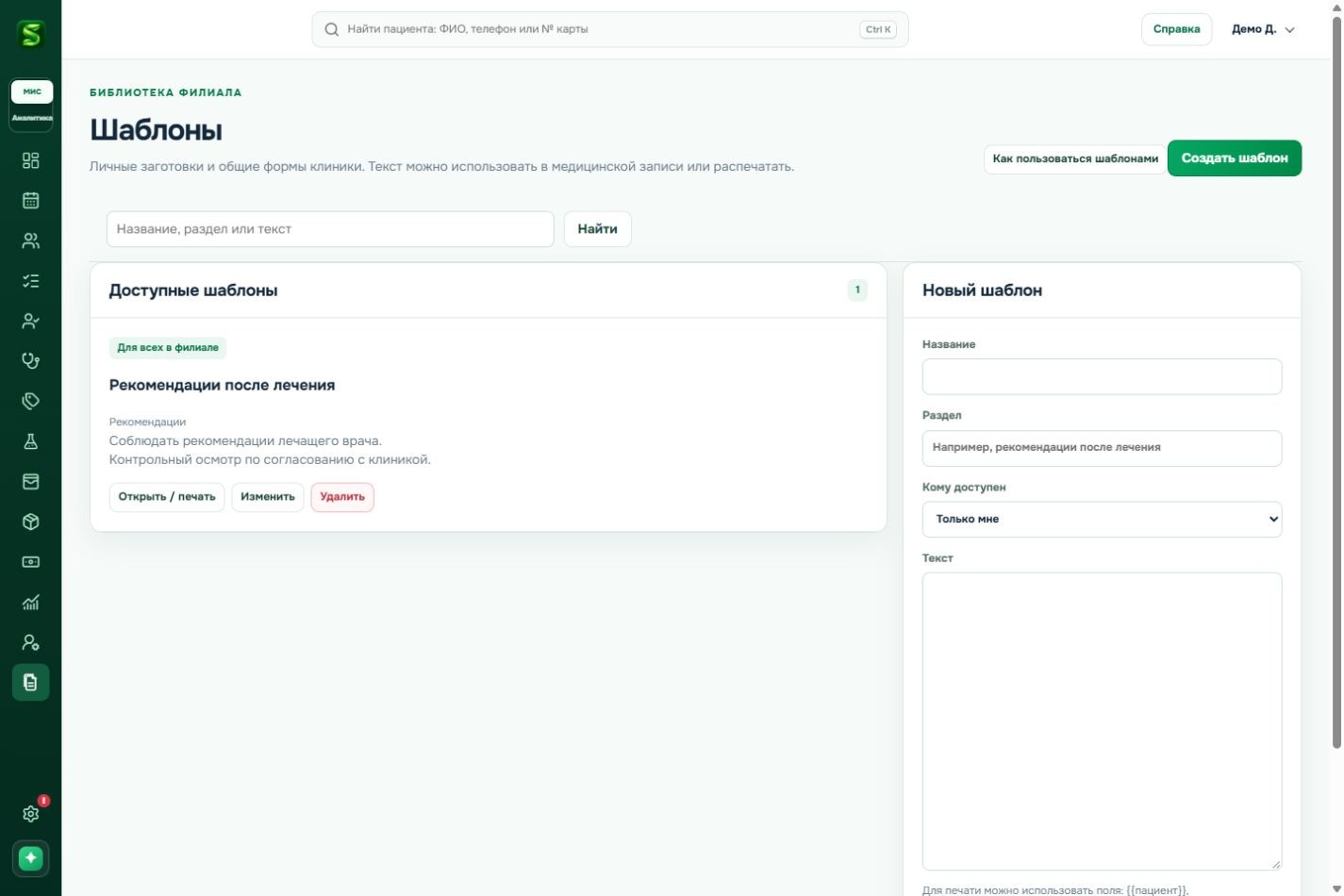The image size is (1344, 896).
Task: Click the БИБЛИОТЕКА ФИЛИАЛА breadcrumb label
Action: [166, 92]
